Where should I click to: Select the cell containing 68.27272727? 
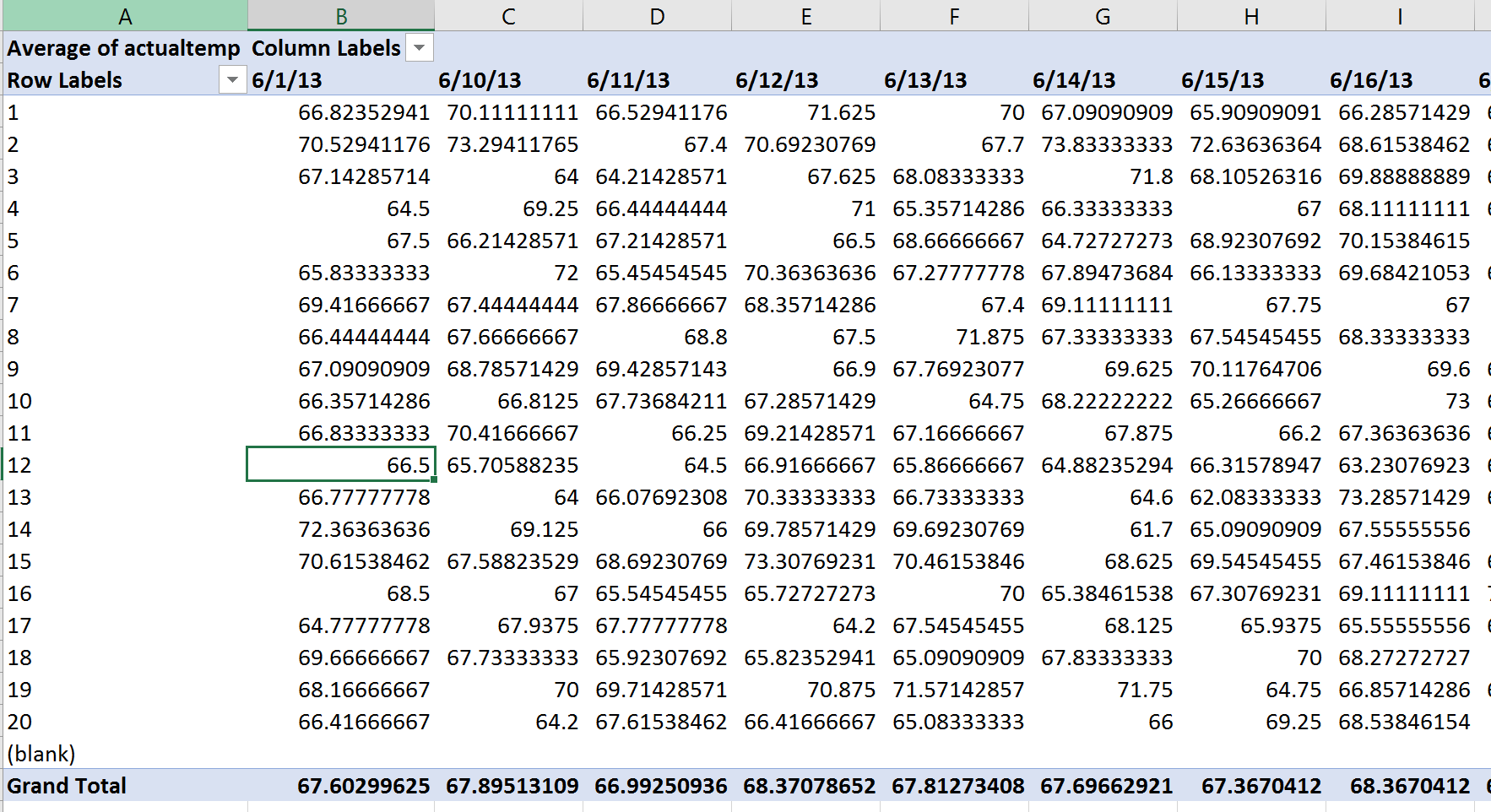pos(1400,658)
